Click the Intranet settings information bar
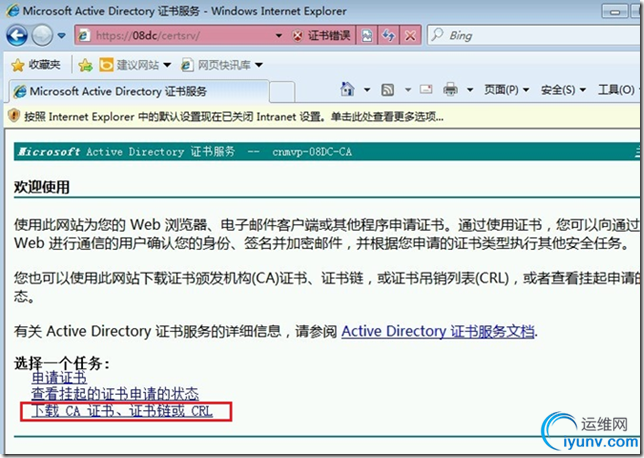The image size is (644, 458). tap(324, 117)
